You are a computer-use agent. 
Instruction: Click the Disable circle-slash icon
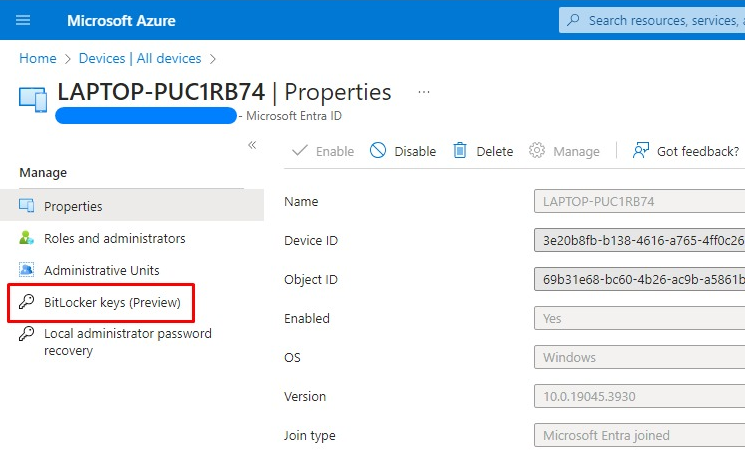pyautogui.click(x=378, y=150)
